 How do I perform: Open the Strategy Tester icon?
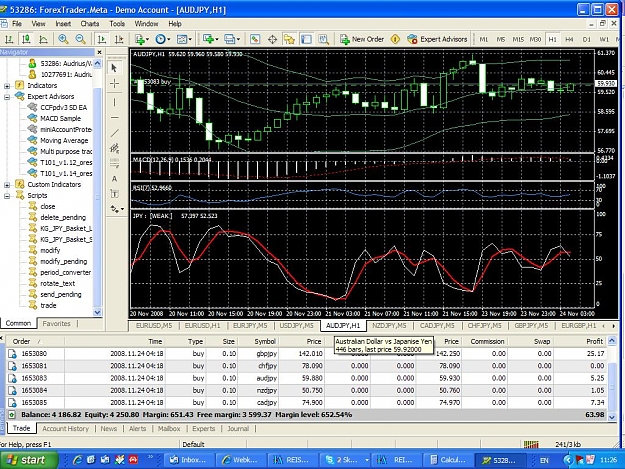(324, 39)
